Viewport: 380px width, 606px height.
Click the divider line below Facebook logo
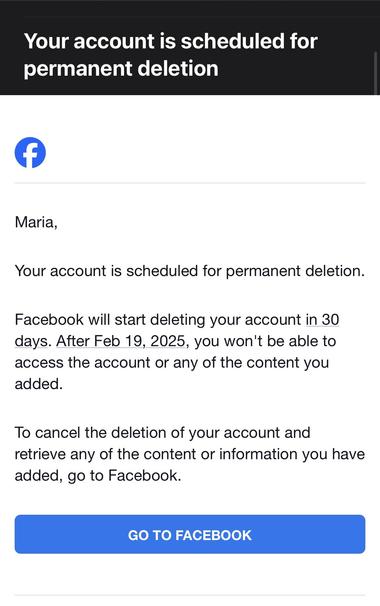tap(190, 183)
